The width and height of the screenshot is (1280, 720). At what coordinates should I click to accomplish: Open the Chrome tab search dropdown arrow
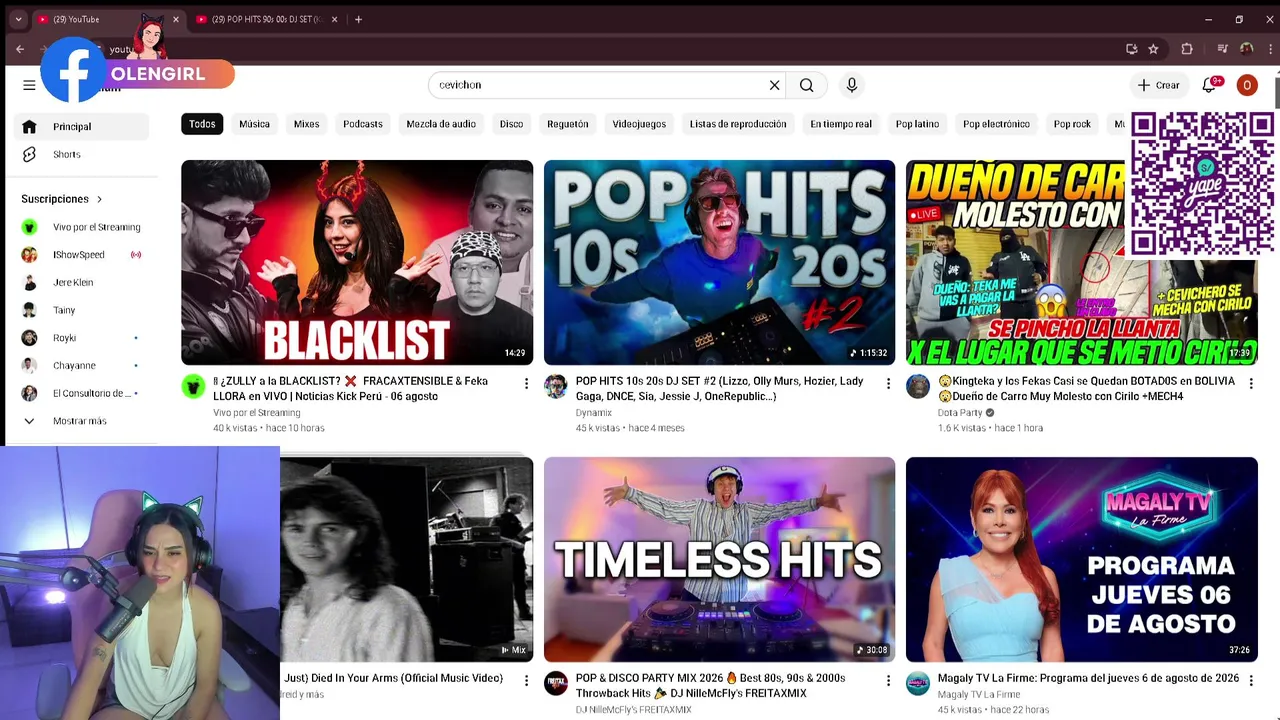[x=18, y=19]
